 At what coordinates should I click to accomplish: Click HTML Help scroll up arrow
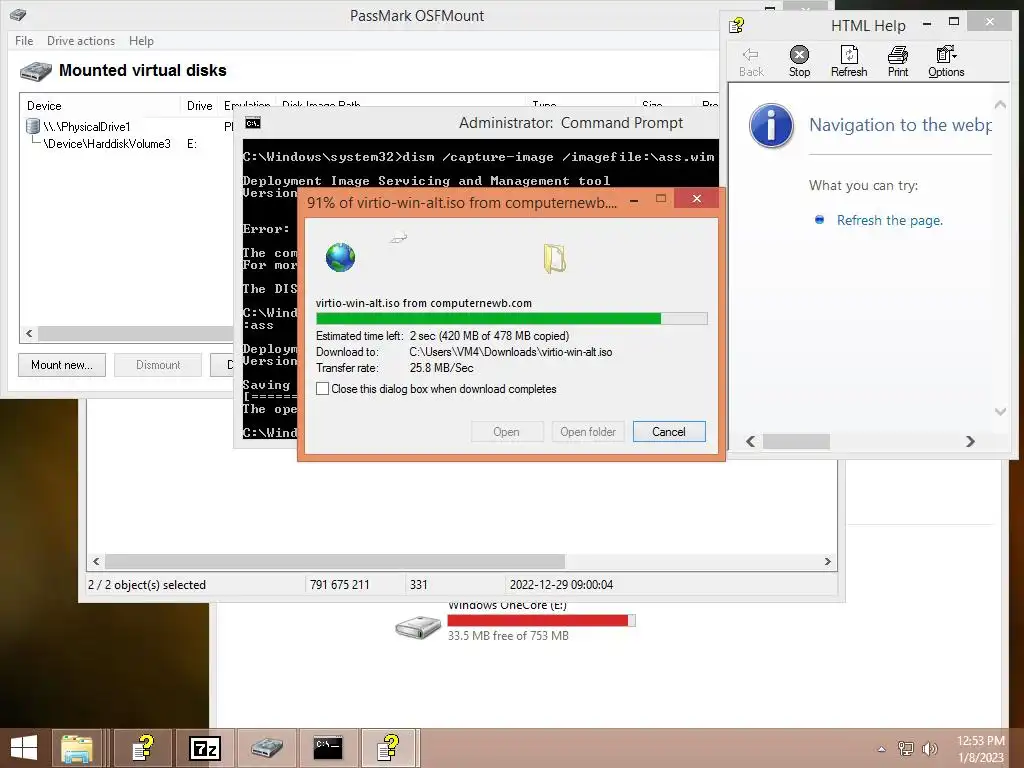(x=1000, y=104)
